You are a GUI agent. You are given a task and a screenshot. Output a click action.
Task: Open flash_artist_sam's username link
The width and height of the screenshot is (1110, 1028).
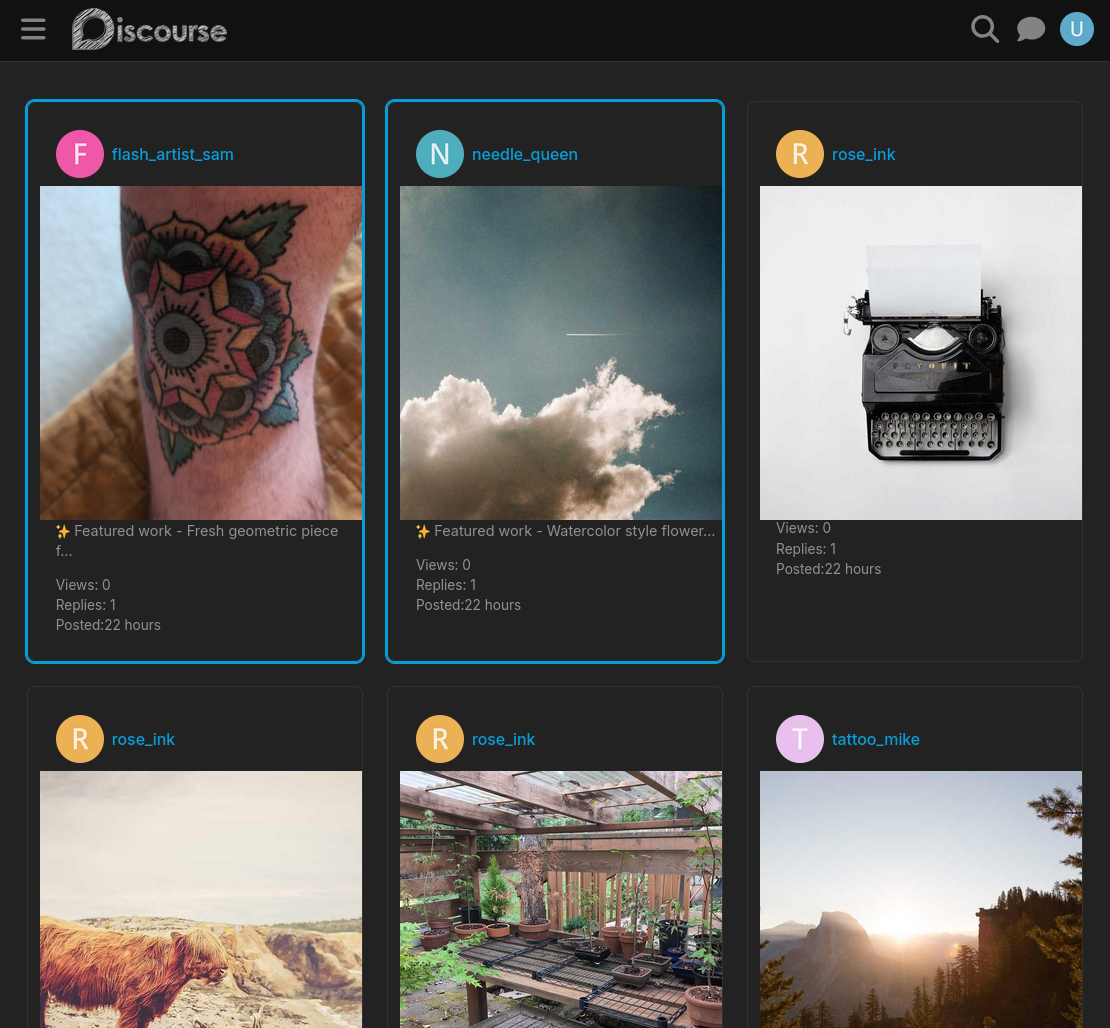coord(172,154)
